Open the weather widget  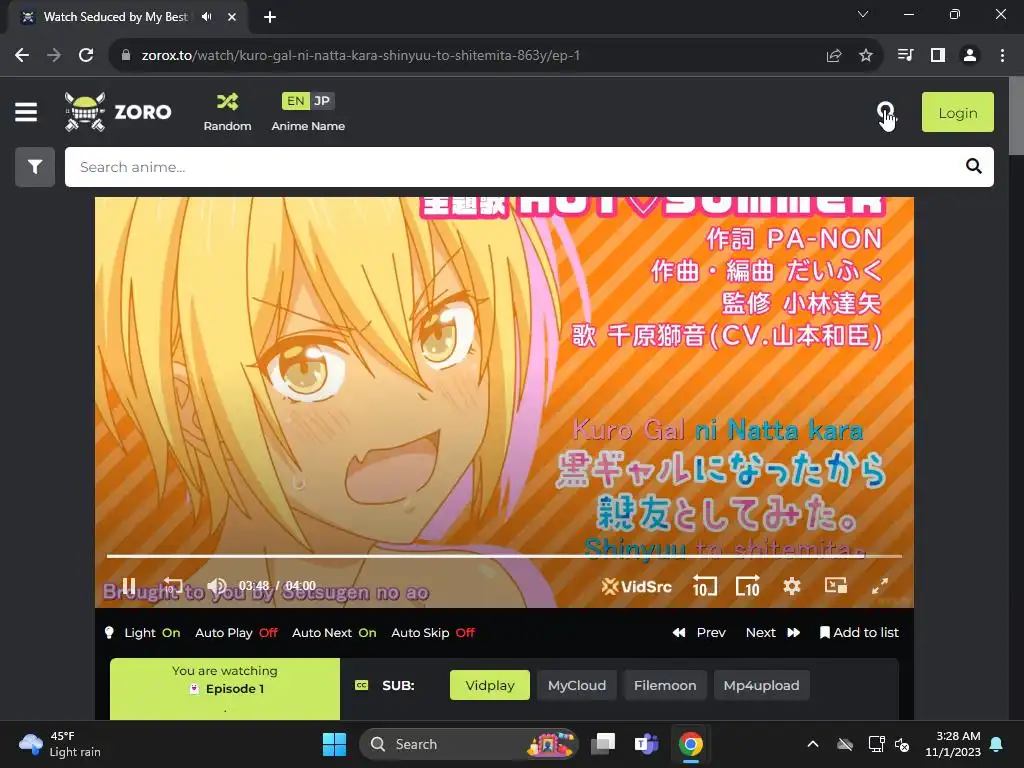click(x=60, y=744)
